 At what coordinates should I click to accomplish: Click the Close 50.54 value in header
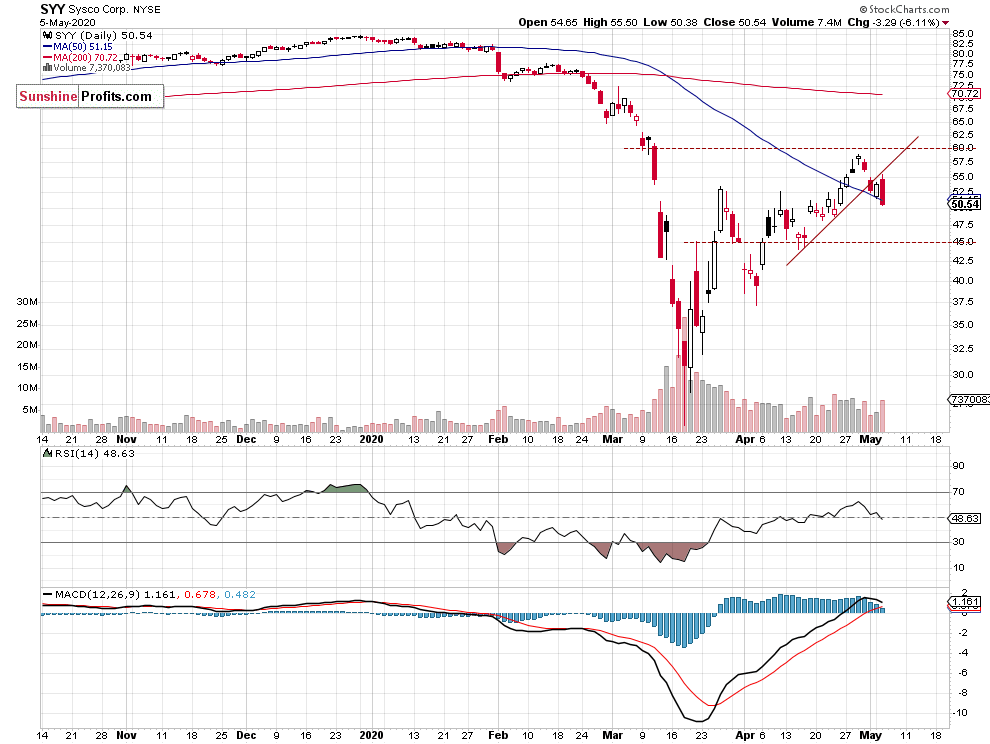(x=735, y=23)
